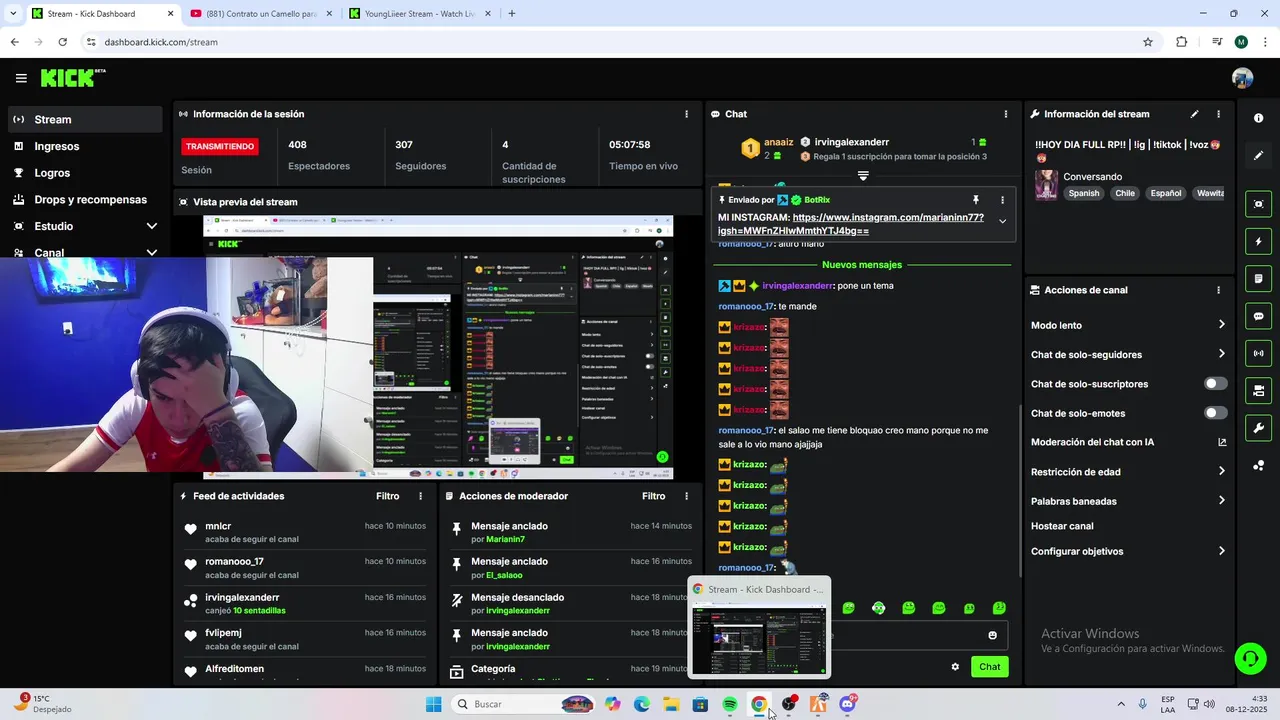1280x720 pixels.
Task: Switch to YoungLiieer Stream browser tab
Action: pos(420,14)
